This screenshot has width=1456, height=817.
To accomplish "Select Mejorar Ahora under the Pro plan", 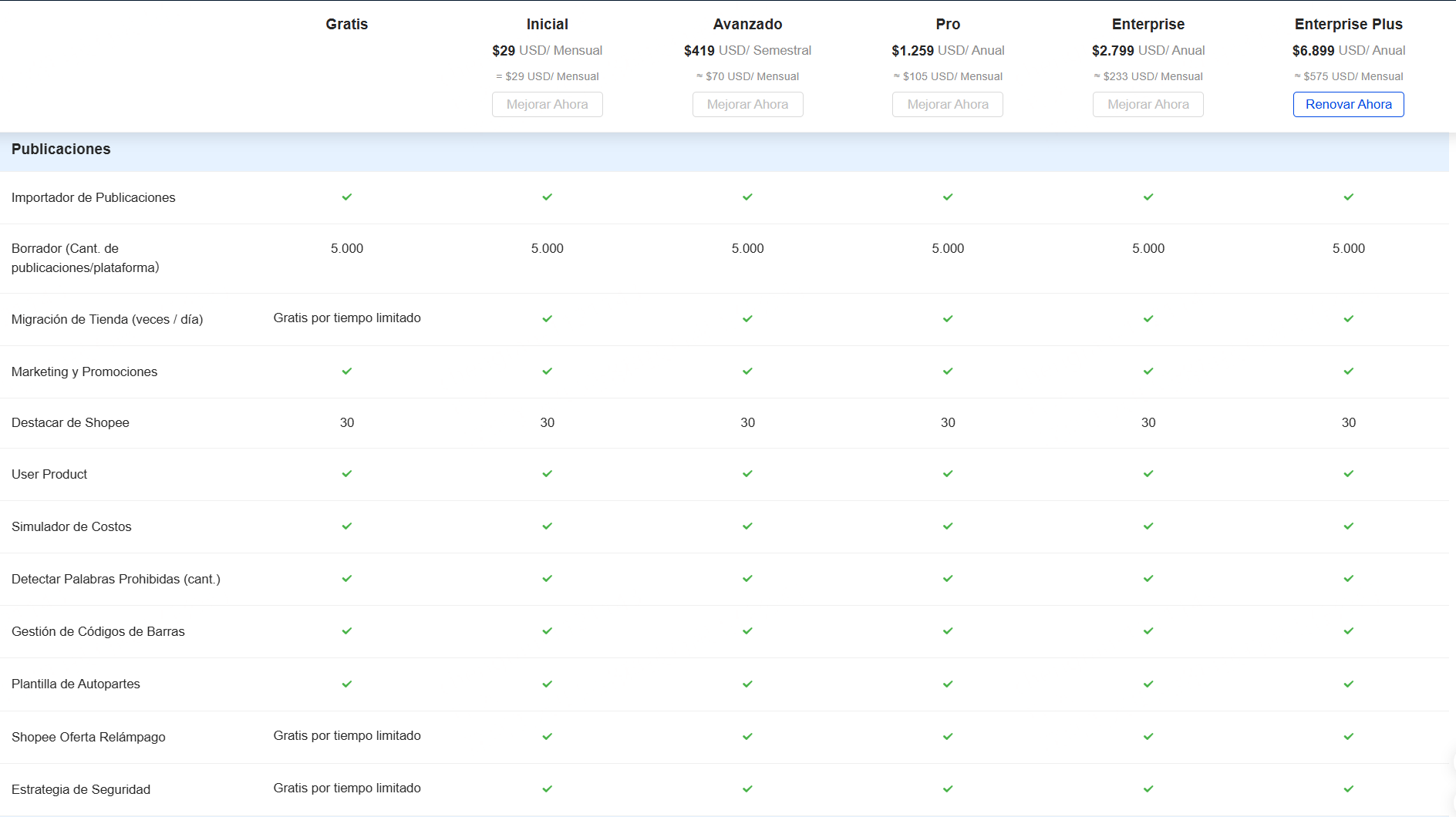I will 947,105.
